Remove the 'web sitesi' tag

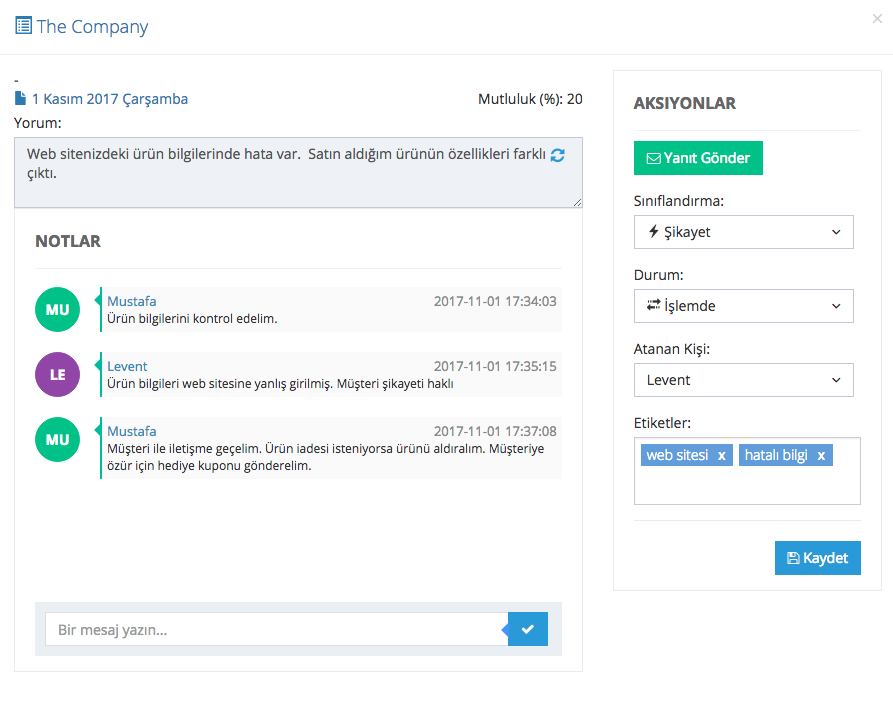pyautogui.click(x=722, y=456)
